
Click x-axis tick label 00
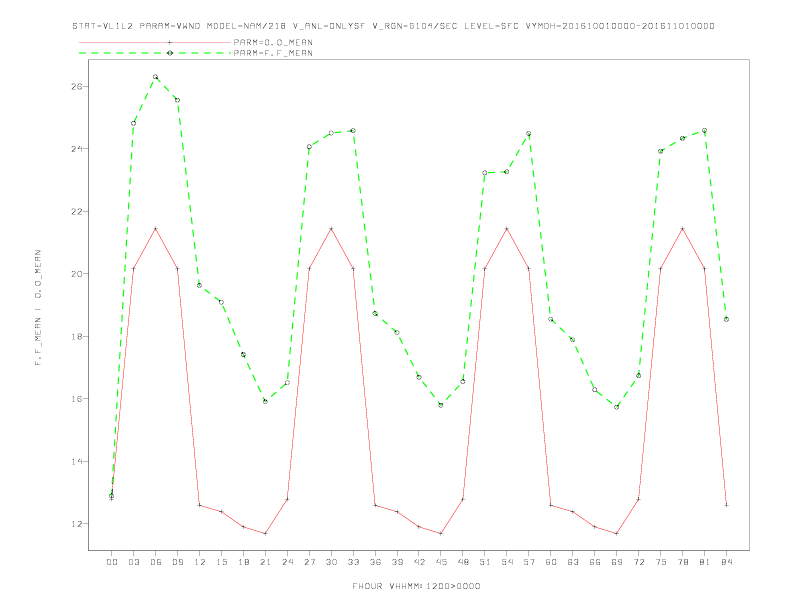[112, 562]
